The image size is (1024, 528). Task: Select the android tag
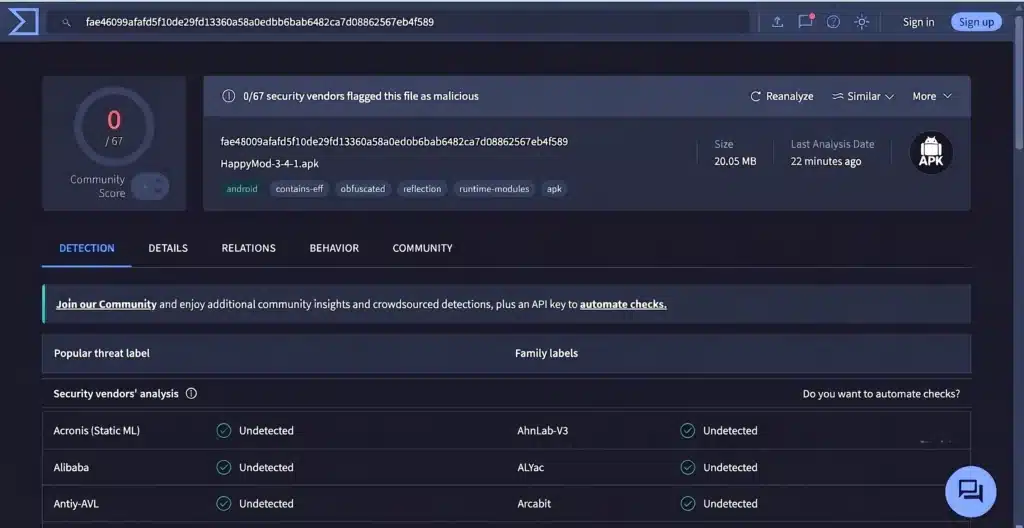point(242,189)
